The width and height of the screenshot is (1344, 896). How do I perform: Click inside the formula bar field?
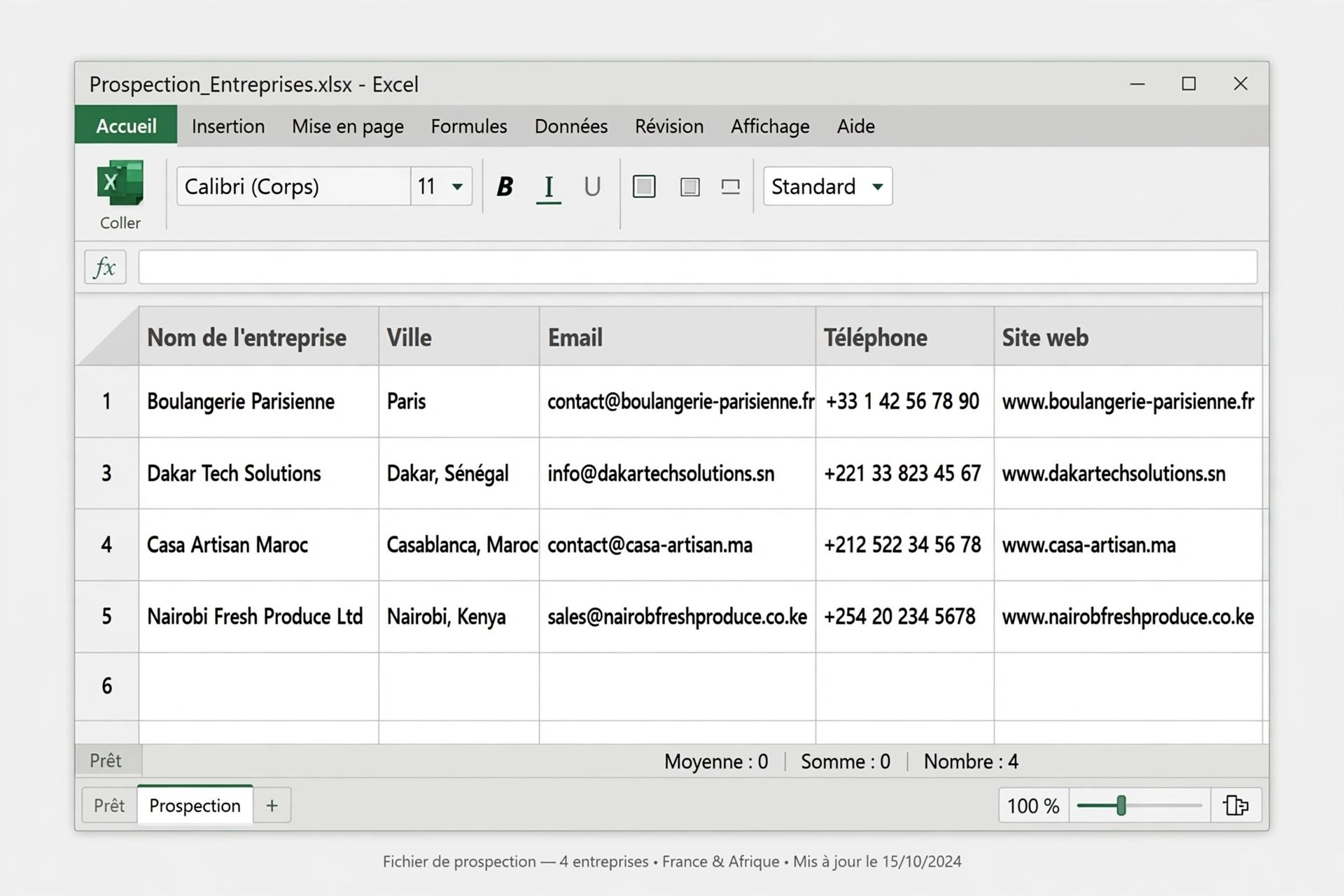pyautogui.click(x=697, y=267)
